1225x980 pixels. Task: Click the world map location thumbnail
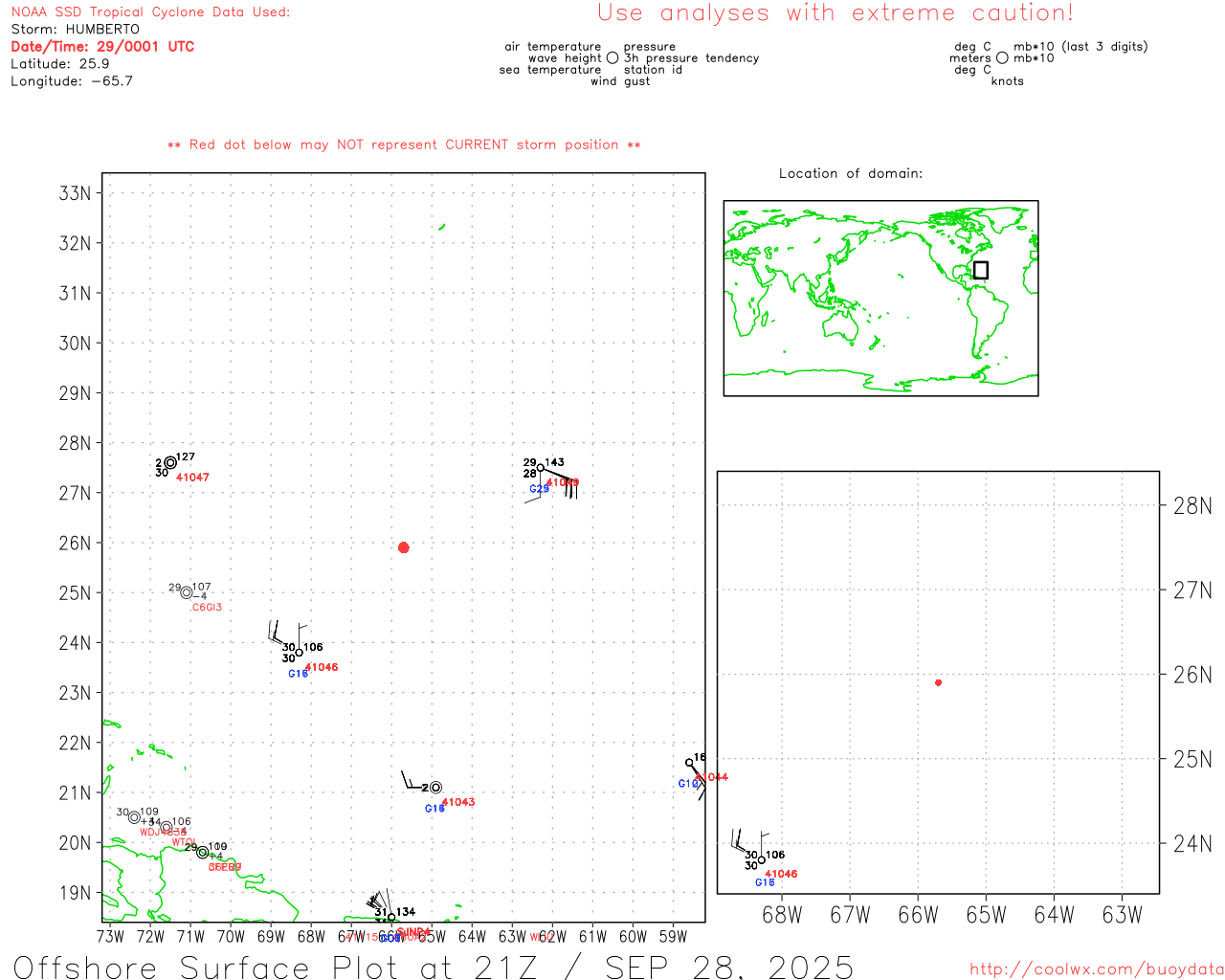(880, 299)
